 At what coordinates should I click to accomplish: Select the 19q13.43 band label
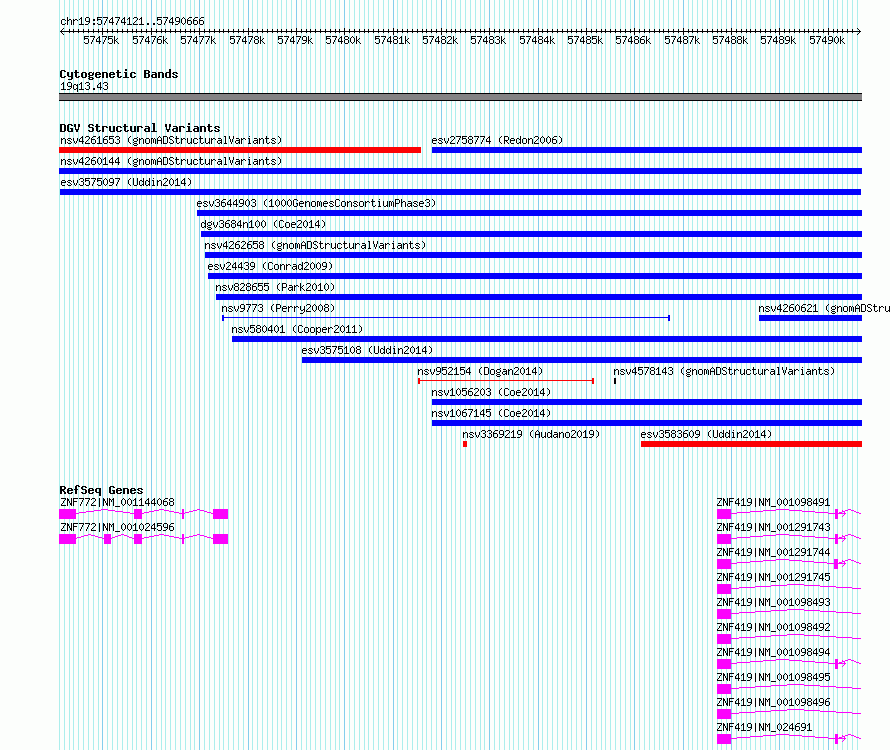(x=84, y=86)
